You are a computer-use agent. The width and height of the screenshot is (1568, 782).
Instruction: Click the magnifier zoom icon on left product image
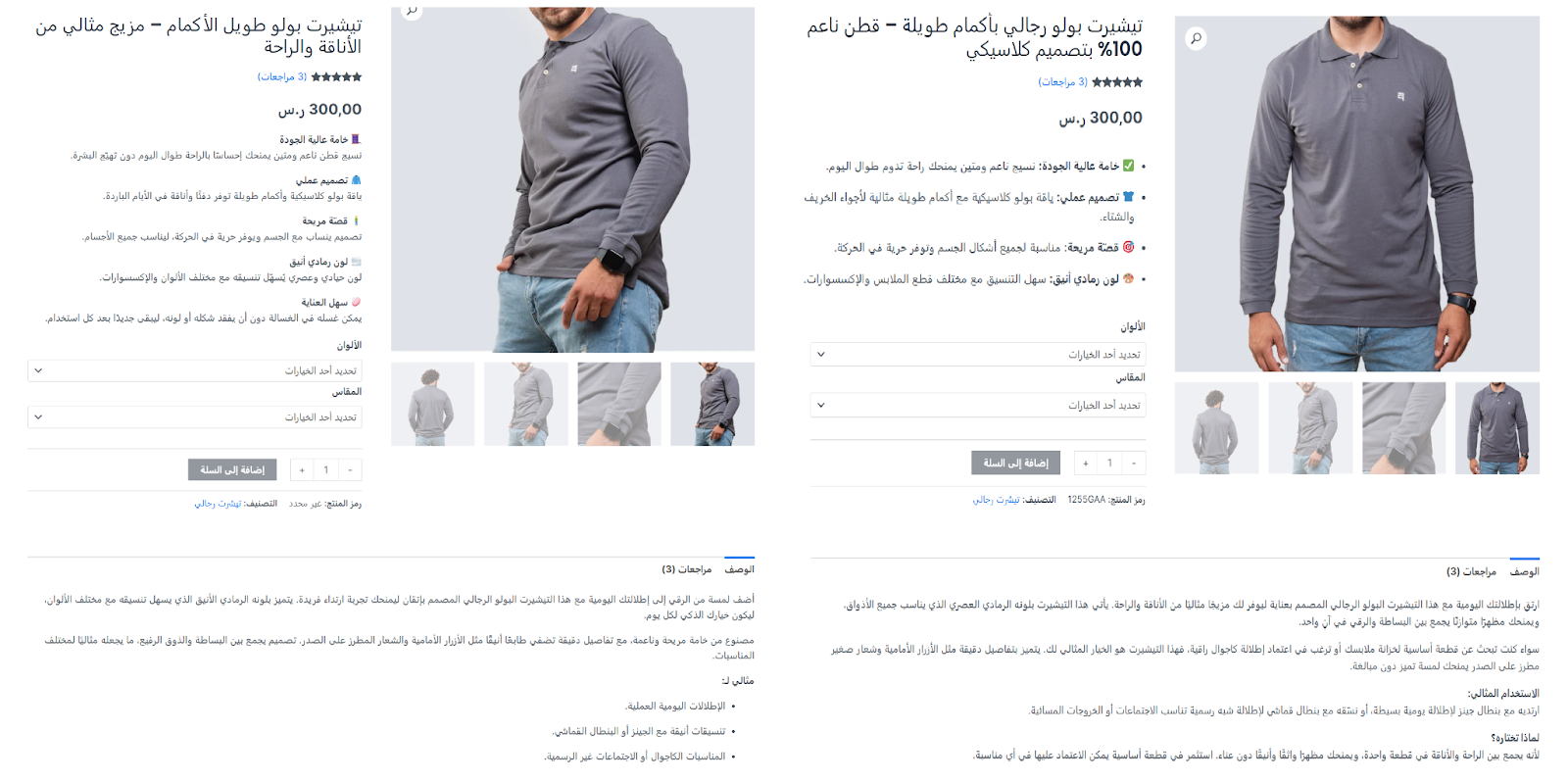[413, 12]
